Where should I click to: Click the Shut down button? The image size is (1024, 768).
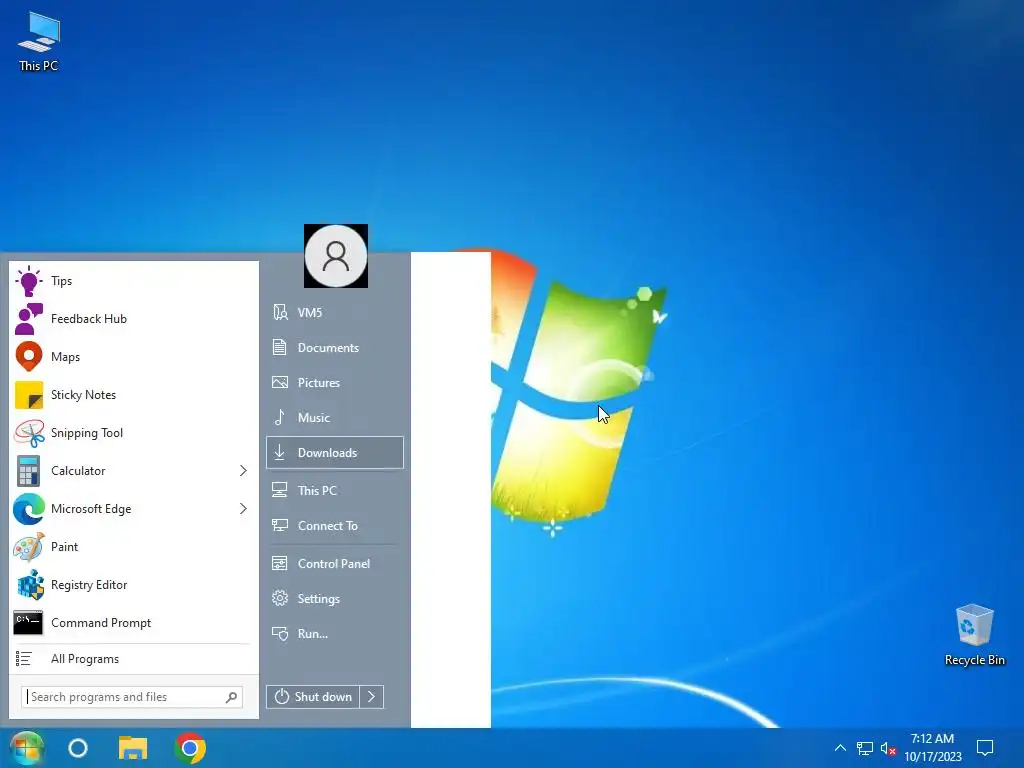313,697
